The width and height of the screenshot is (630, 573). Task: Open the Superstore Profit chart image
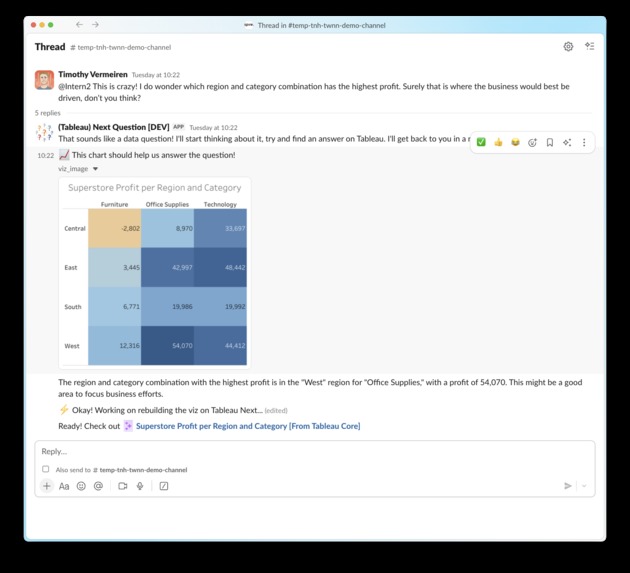point(154,273)
